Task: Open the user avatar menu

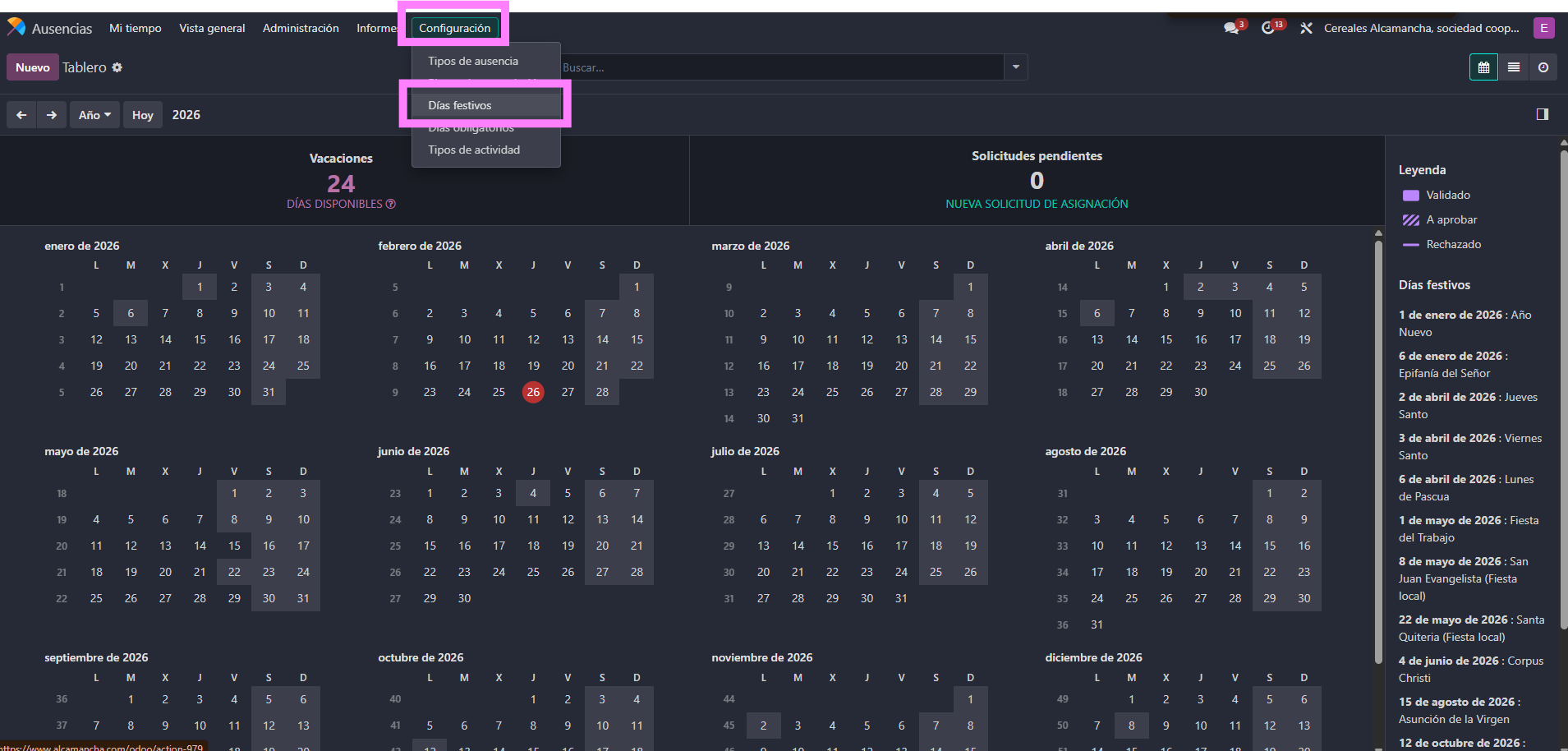Action: click(x=1544, y=28)
